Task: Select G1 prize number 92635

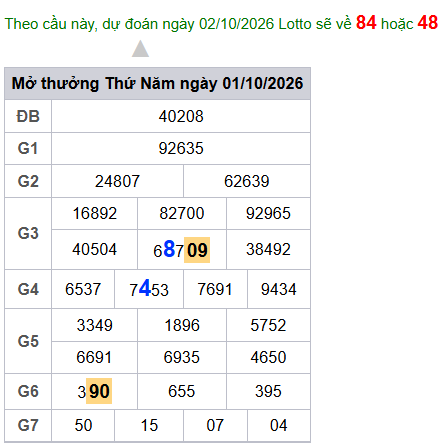Action: click(x=181, y=149)
